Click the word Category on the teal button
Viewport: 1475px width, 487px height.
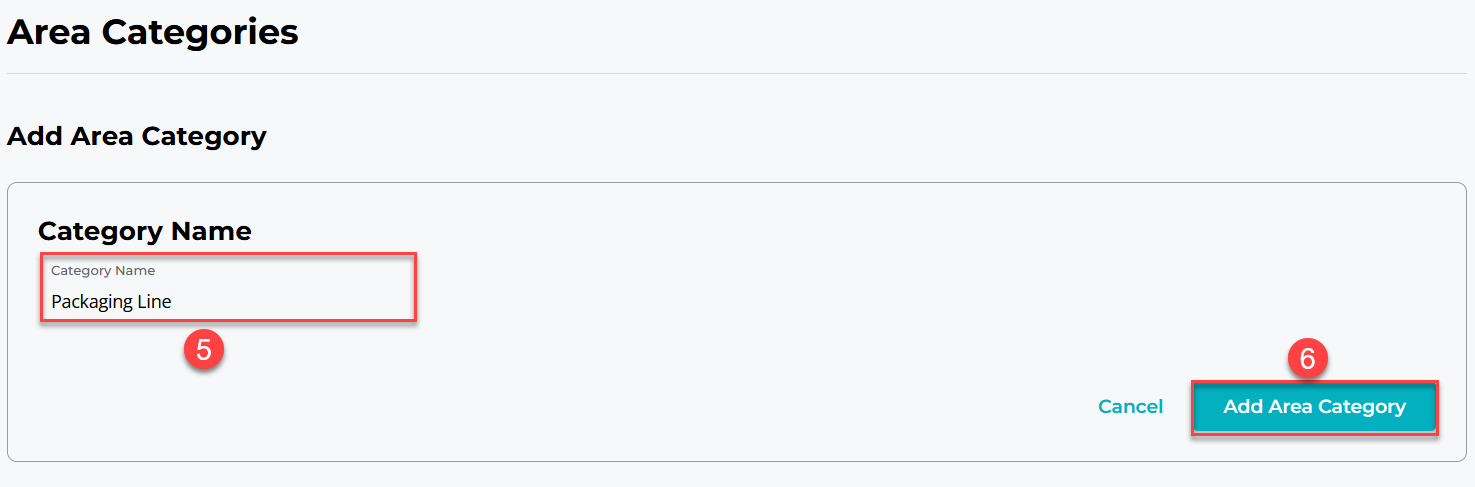1362,407
